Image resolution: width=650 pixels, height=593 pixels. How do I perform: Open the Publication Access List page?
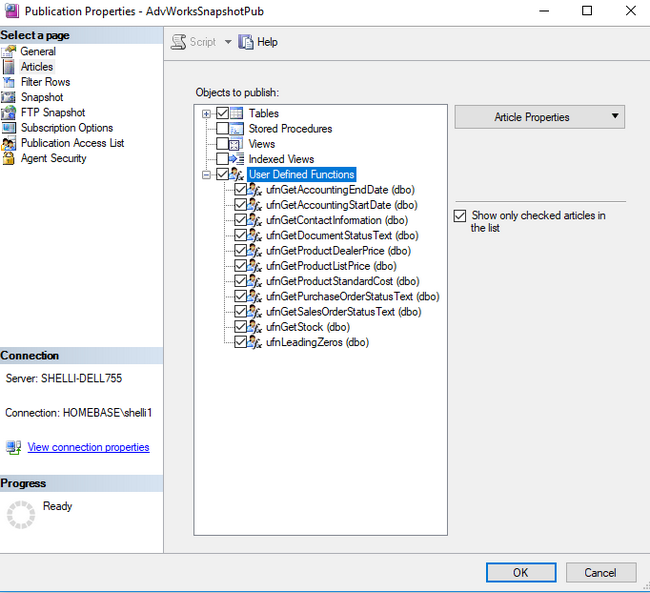(x=73, y=143)
